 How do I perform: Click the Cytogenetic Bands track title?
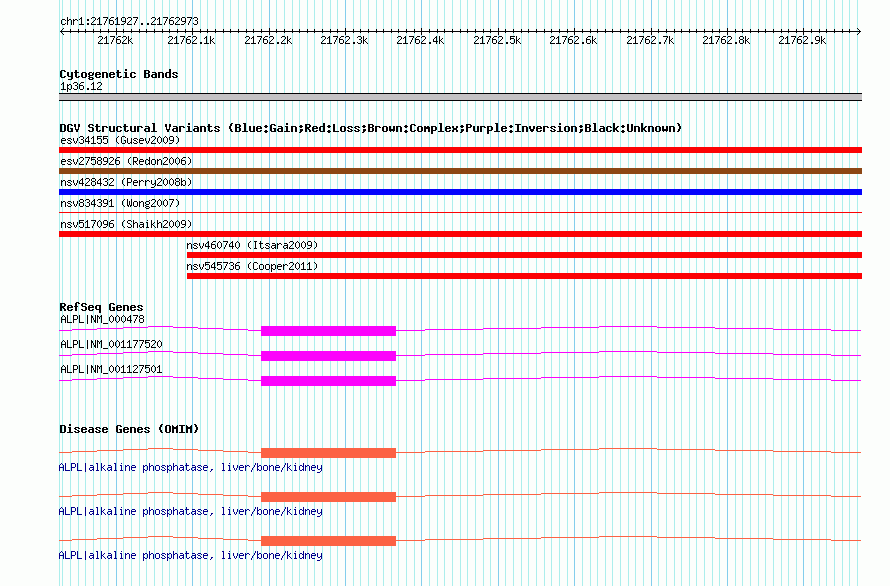coord(119,74)
